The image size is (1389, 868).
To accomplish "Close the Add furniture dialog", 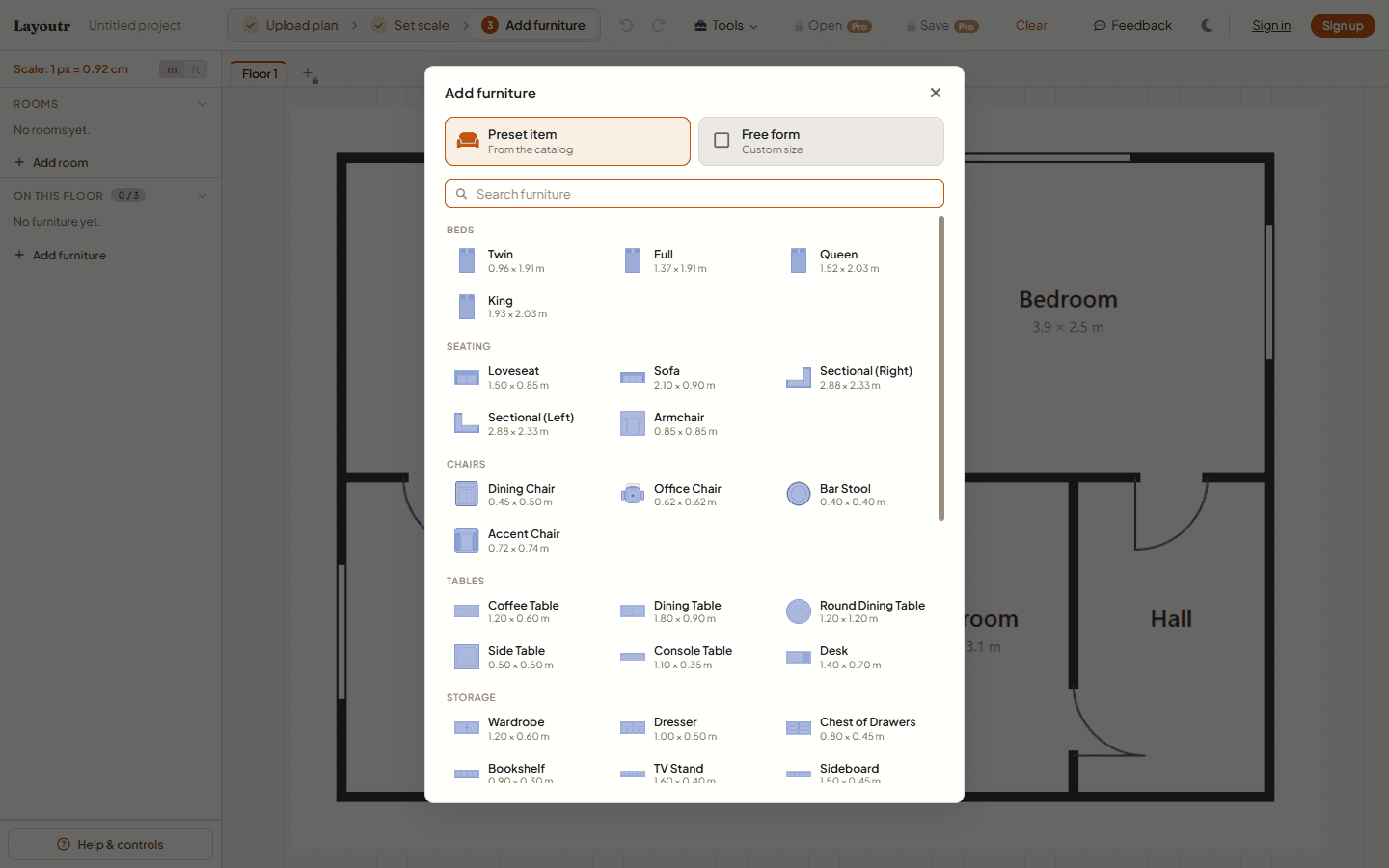I will [936, 93].
